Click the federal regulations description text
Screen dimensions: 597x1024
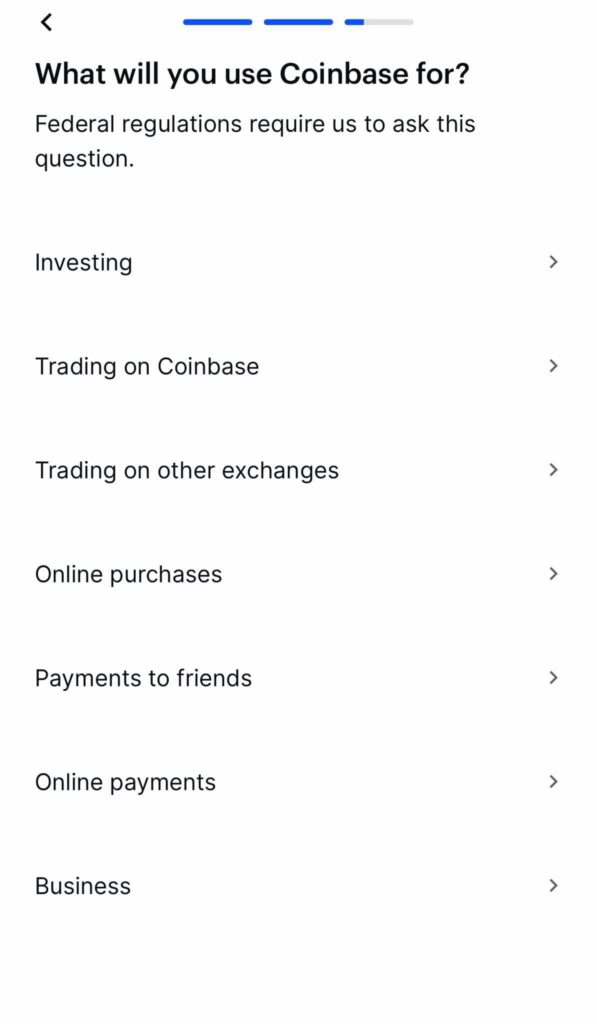pos(256,140)
